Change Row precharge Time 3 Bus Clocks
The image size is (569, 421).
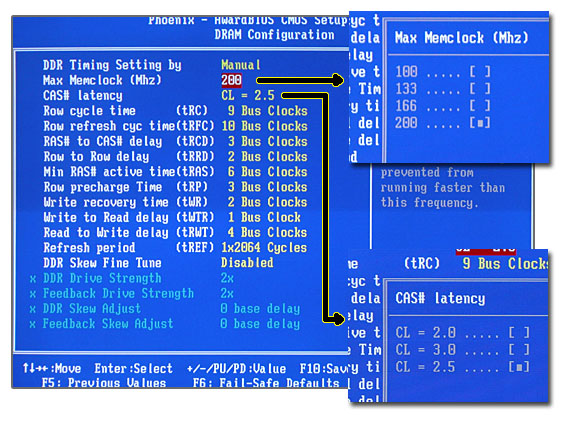click(x=267, y=187)
